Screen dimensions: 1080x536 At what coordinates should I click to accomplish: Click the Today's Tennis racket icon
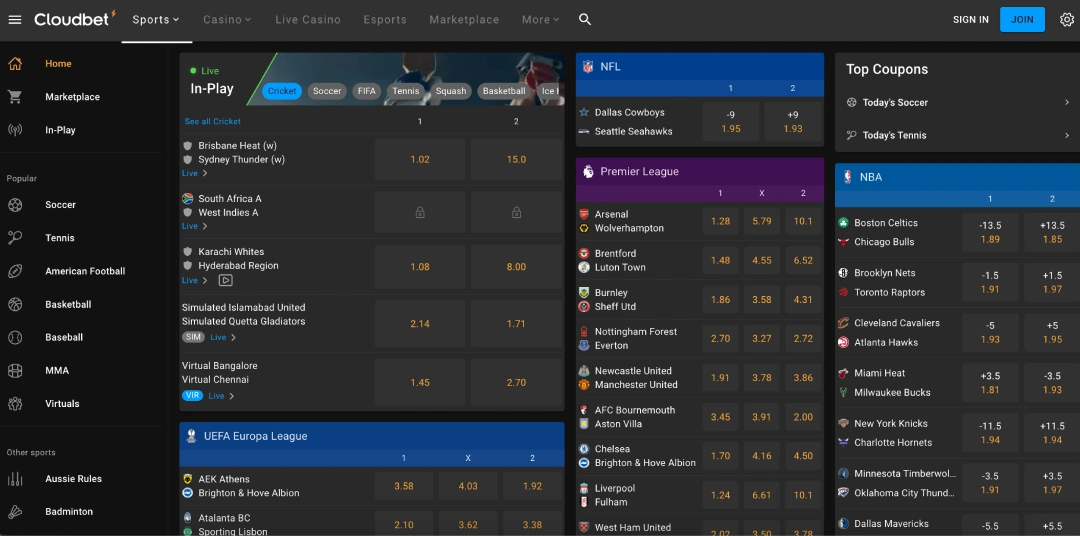coord(851,136)
